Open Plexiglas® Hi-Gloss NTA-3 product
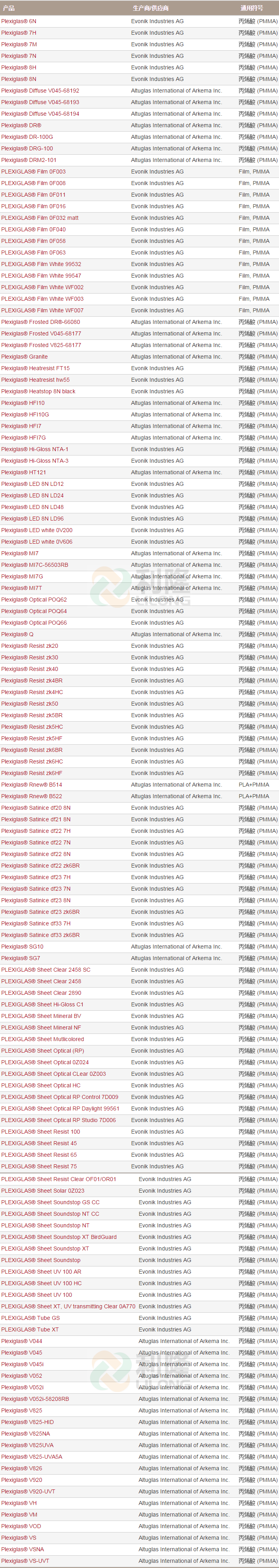279x1568 pixels. coord(35,461)
